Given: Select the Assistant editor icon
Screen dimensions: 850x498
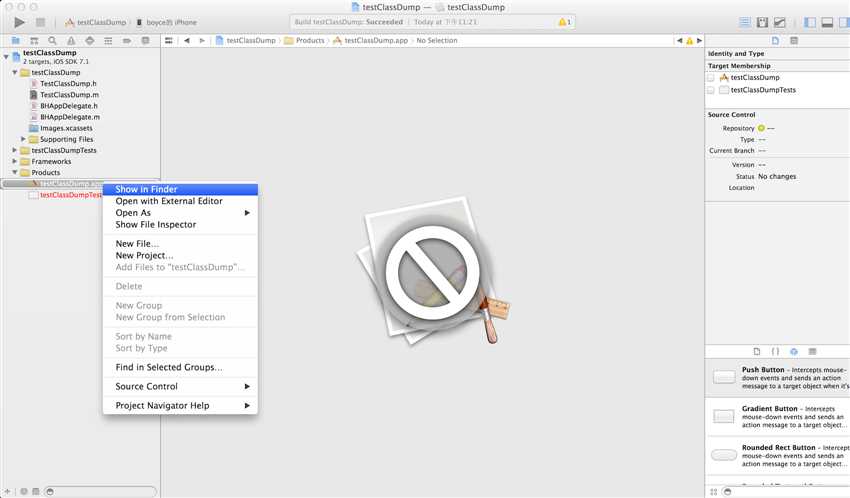Looking at the screenshot, I should [763, 22].
